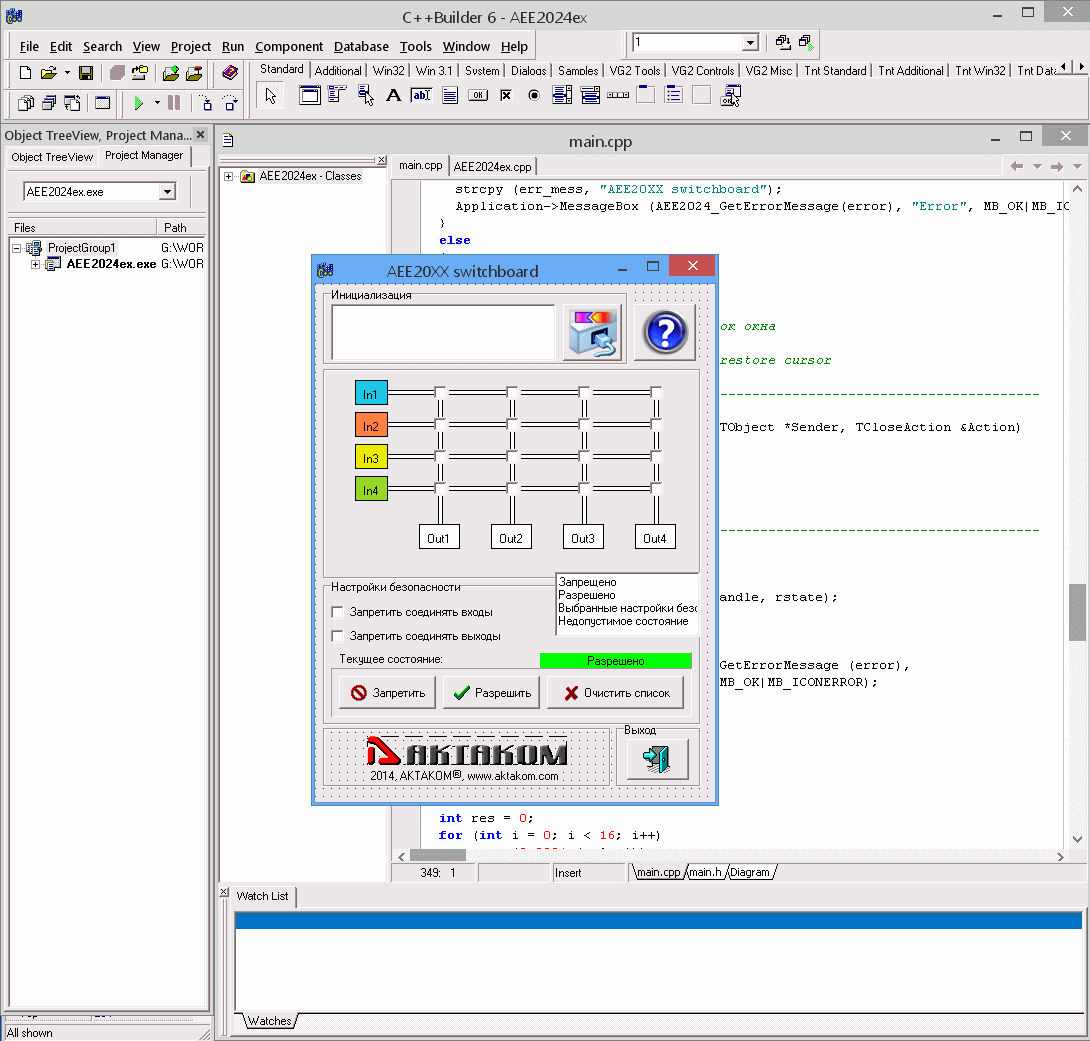Screen dimensions: 1090x1041
Task: Click the Step Over debug icon
Action: click(230, 104)
